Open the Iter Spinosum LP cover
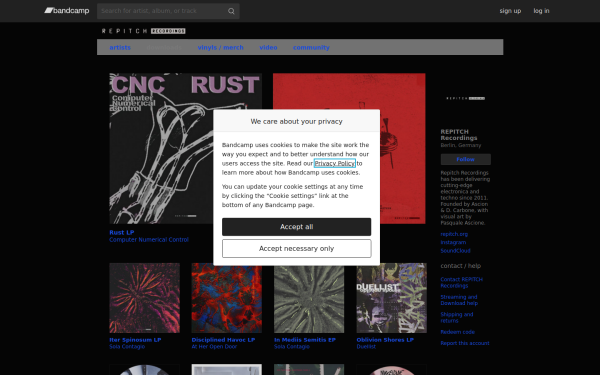Screen dimensions: 600x375 pos(145,298)
